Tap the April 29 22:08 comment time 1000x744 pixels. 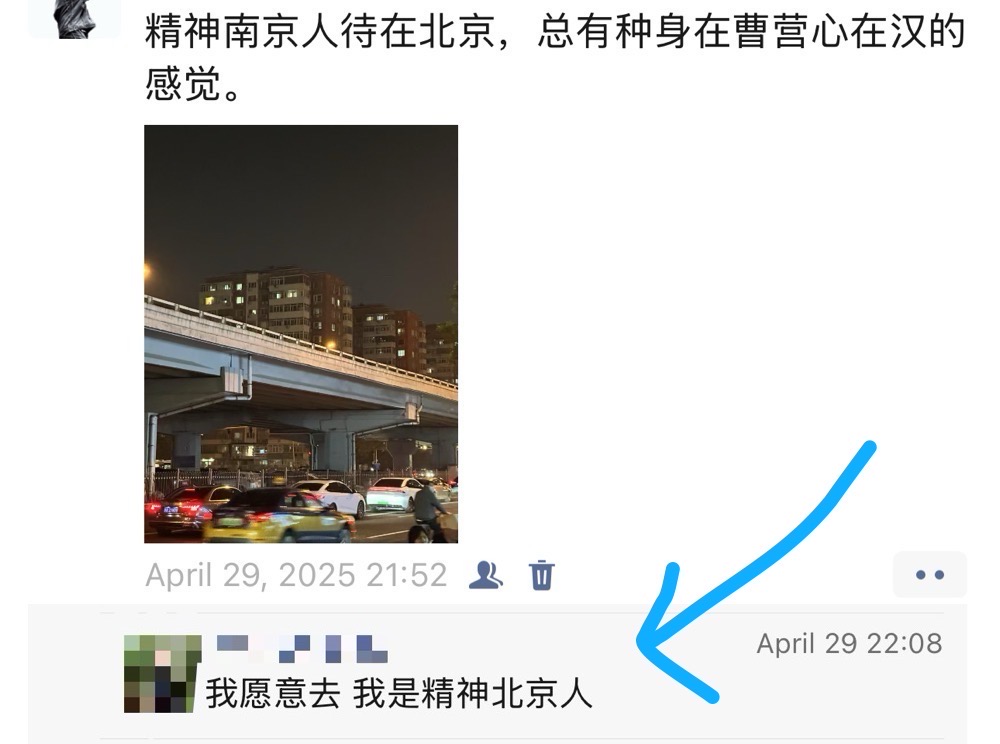coord(849,643)
